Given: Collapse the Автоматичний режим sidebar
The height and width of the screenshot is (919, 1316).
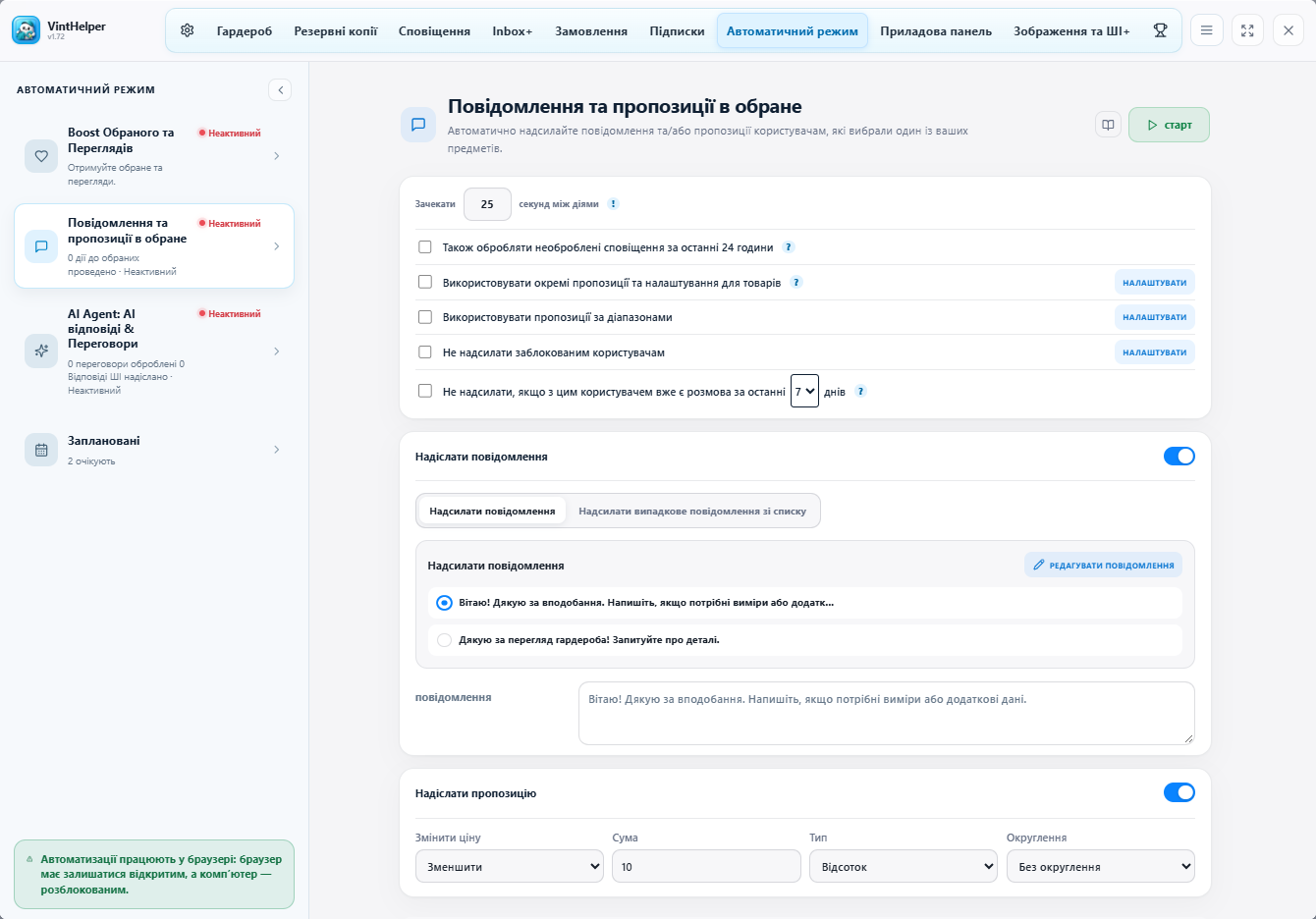Looking at the screenshot, I should (280, 90).
